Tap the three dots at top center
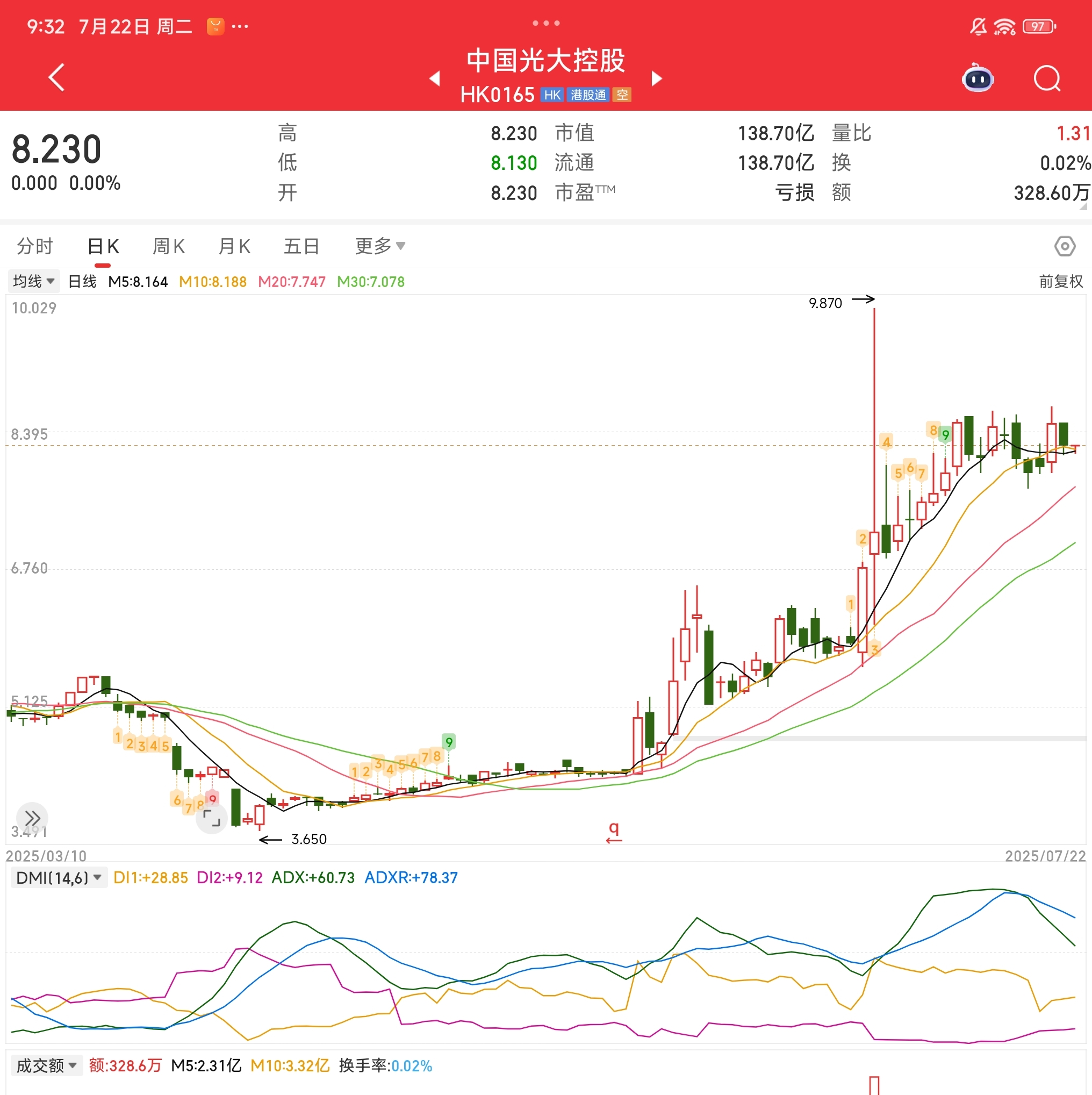 pyautogui.click(x=545, y=23)
